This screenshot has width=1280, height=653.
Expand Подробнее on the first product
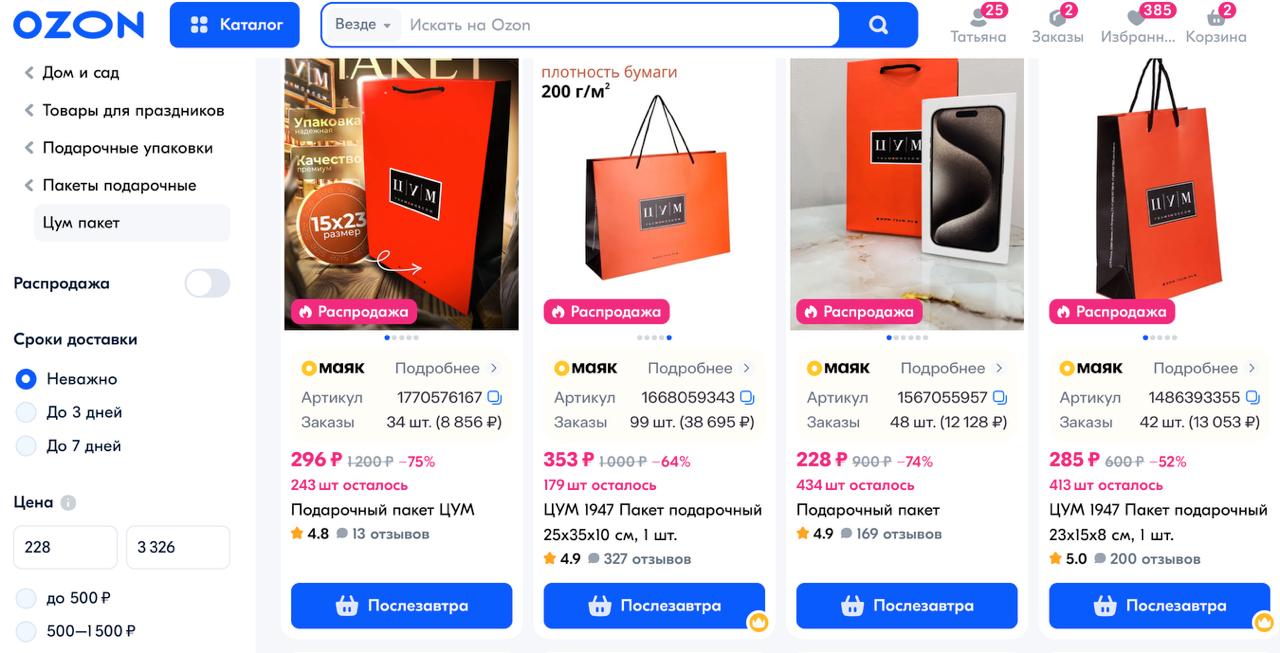[x=446, y=368]
